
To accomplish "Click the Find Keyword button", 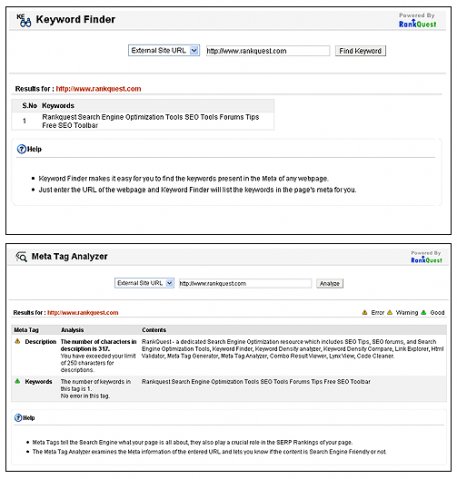I will (x=360, y=51).
